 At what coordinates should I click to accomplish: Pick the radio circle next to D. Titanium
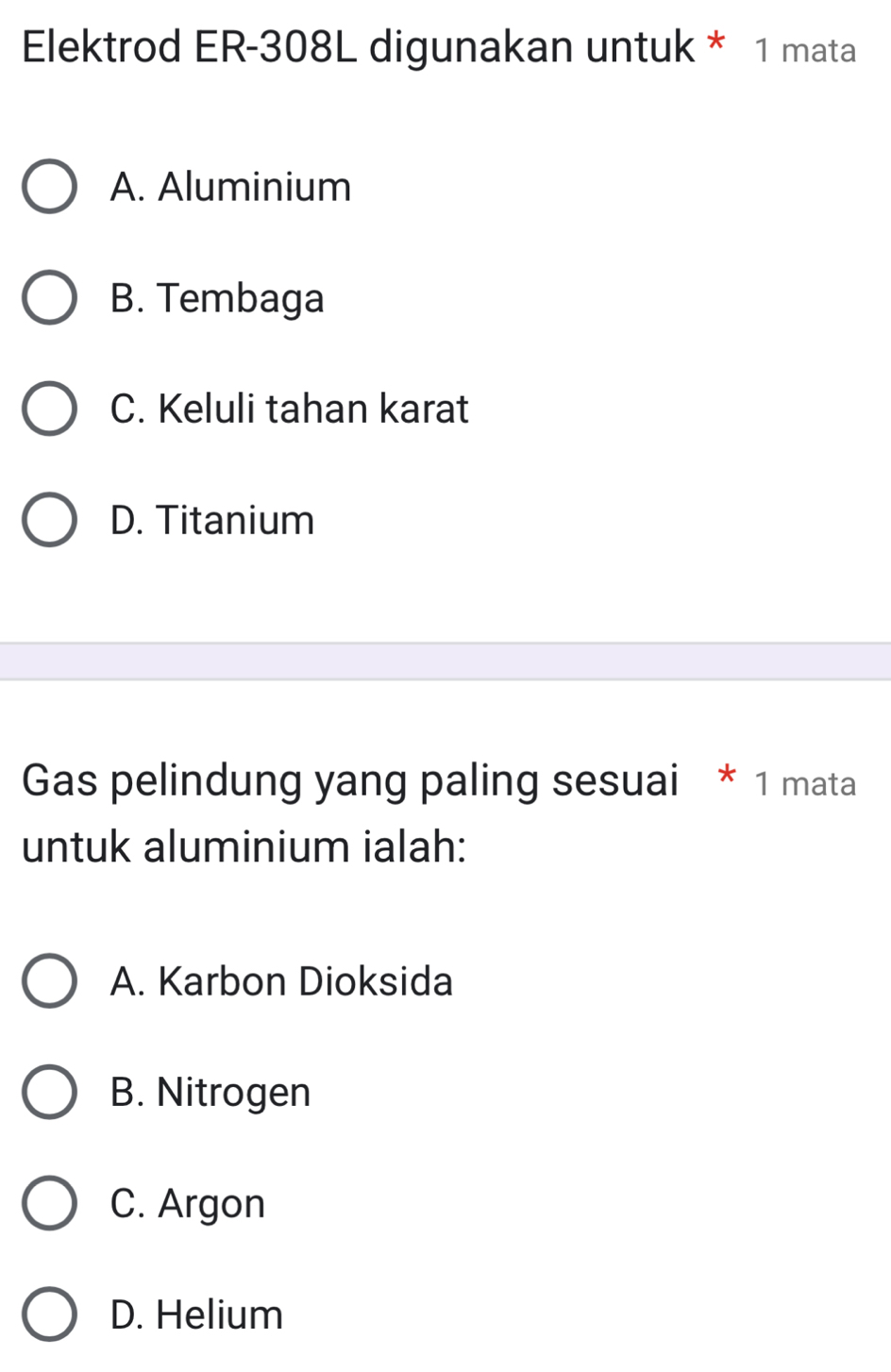point(49,520)
